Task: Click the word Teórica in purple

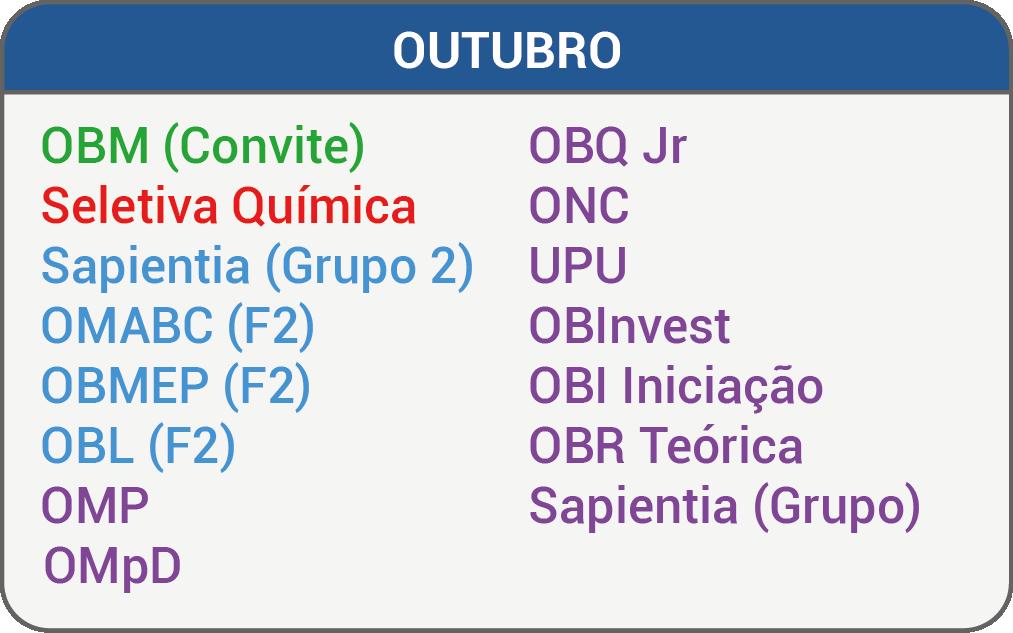Action: point(722,446)
